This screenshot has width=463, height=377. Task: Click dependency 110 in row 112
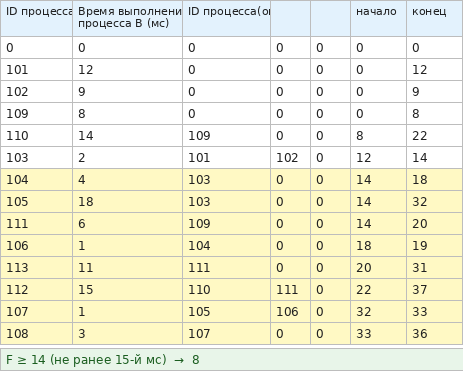(x=227, y=290)
